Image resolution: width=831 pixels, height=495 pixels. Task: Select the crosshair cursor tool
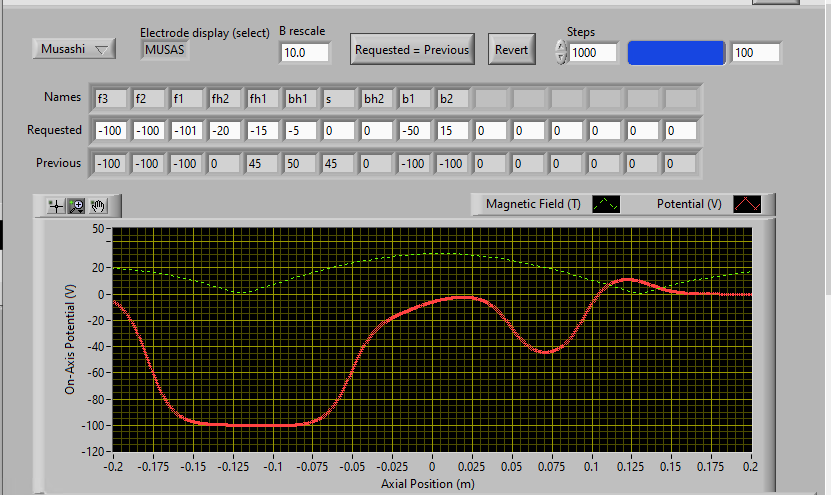tap(56, 206)
